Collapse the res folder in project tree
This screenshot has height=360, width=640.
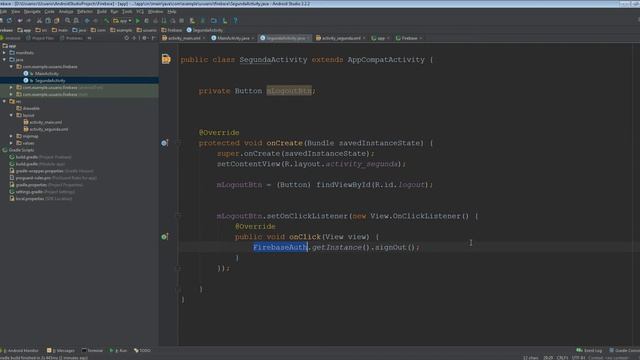[x=4, y=101]
